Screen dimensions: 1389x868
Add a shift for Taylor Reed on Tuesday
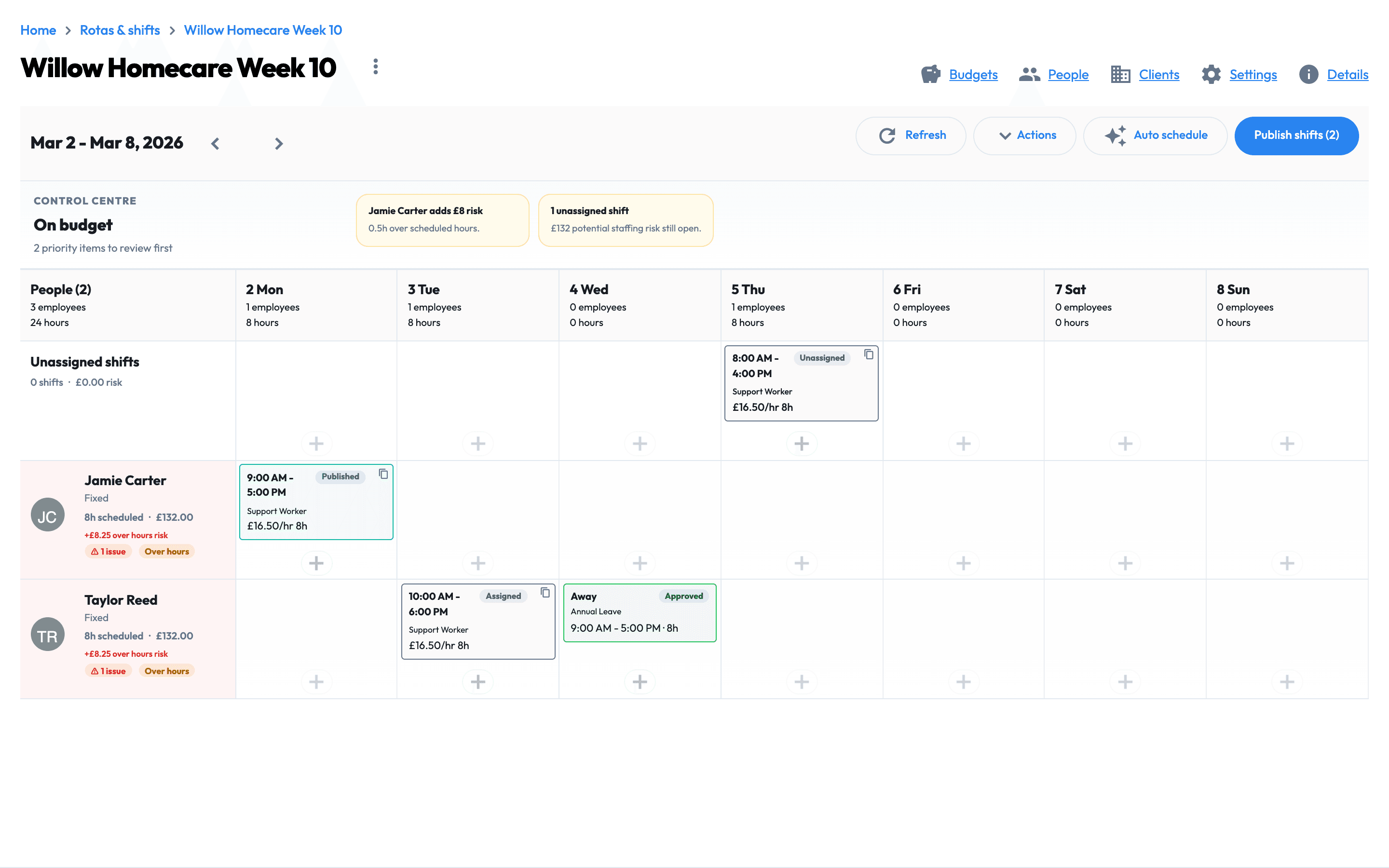pos(478,681)
